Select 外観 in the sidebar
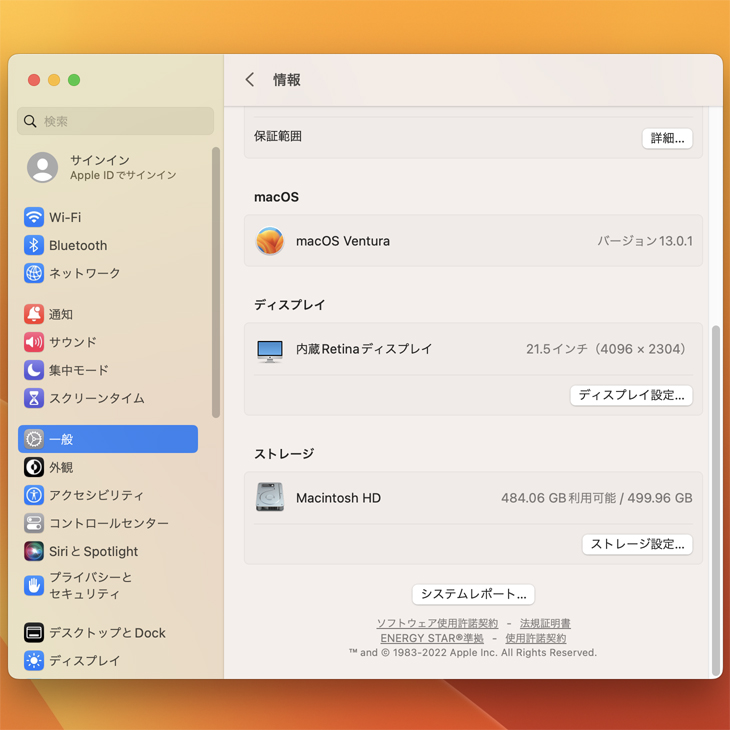The height and width of the screenshot is (730, 730). click(x=61, y=467)
